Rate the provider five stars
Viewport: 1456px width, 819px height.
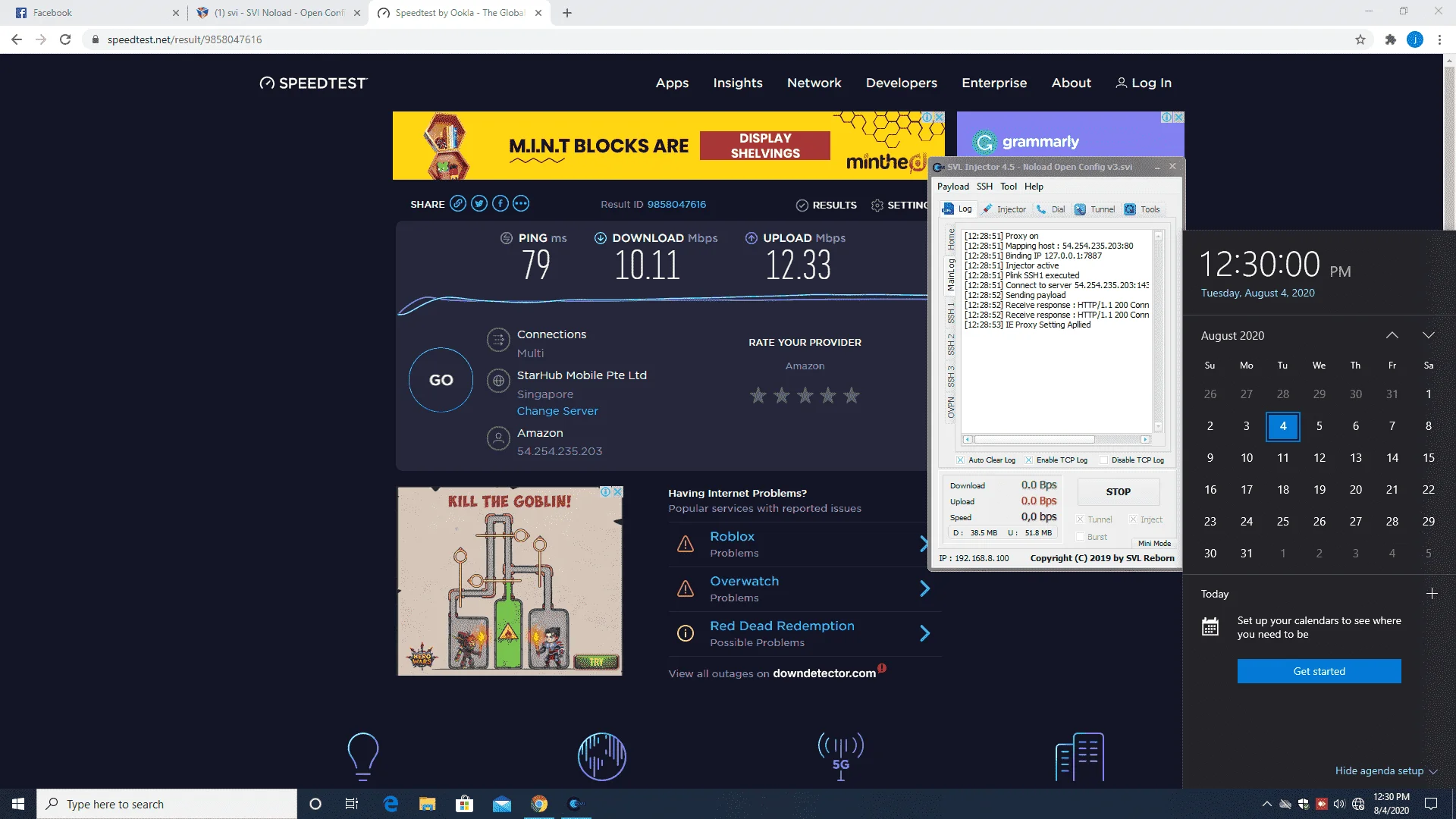(x=852, y=395)
